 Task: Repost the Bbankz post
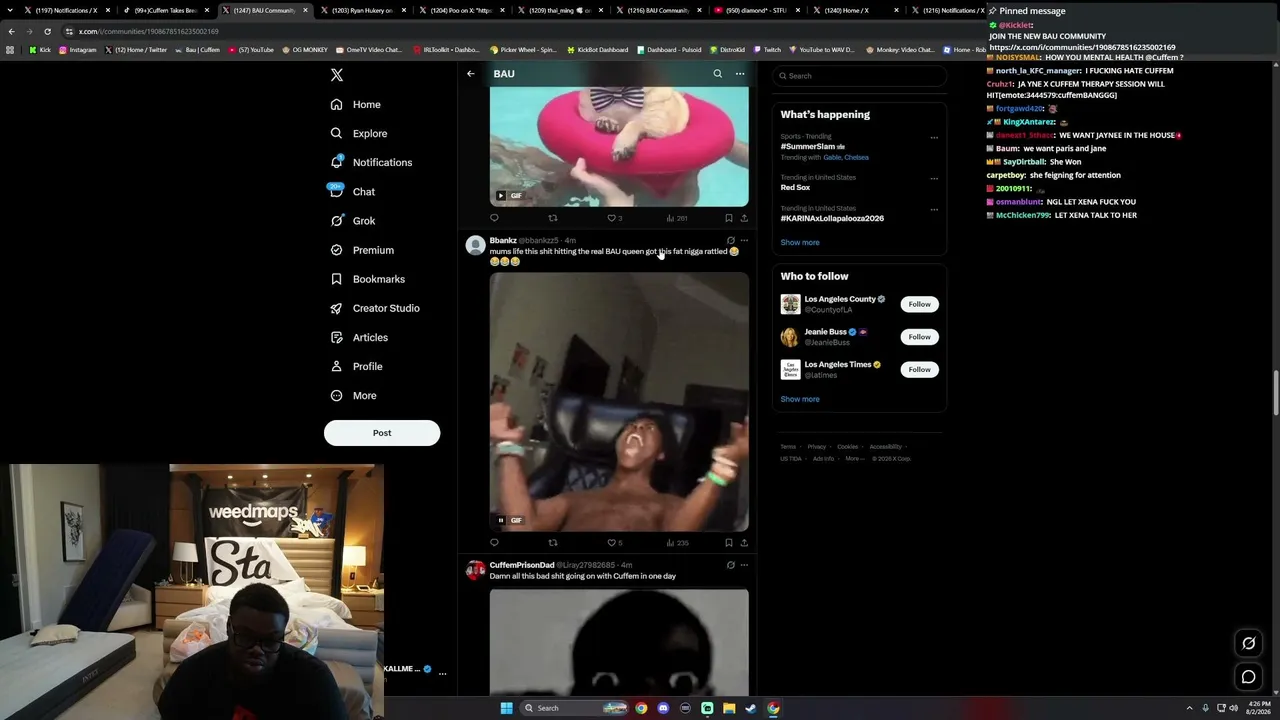tap(552, 543)
